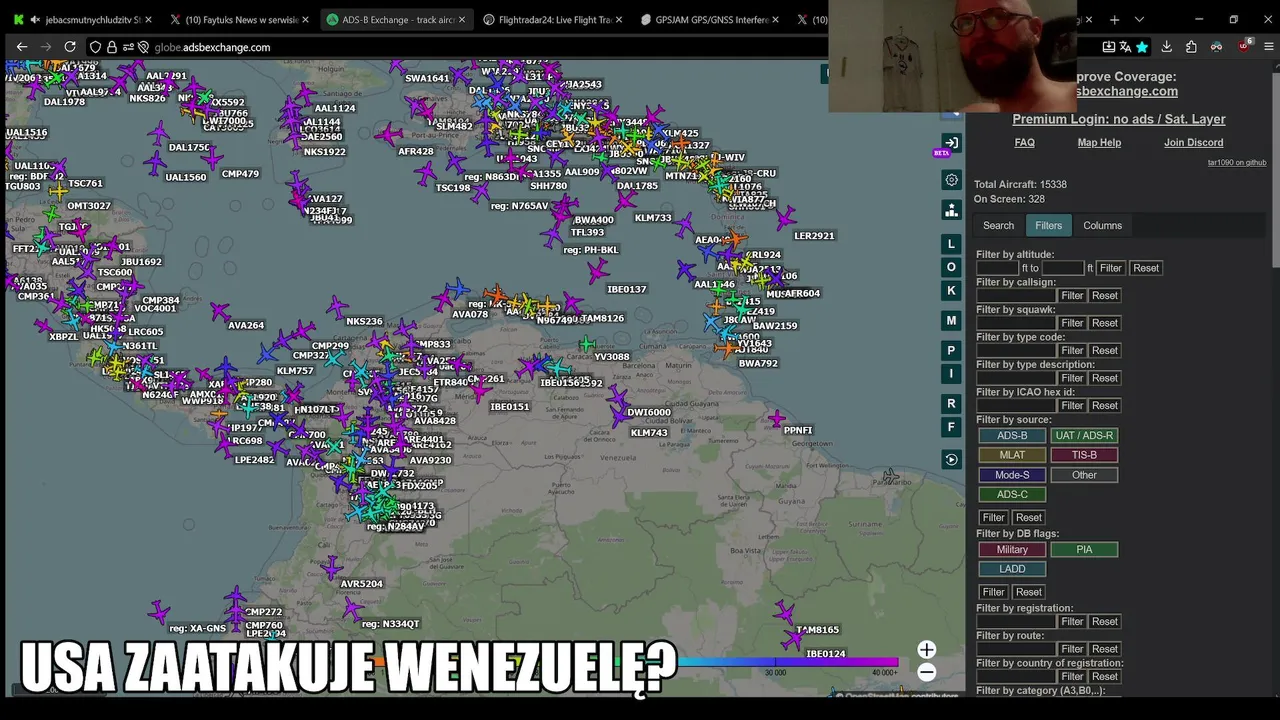Toggle ADS-B source filter
The image size is (1280, 720).
click(x=1012, y=436)
